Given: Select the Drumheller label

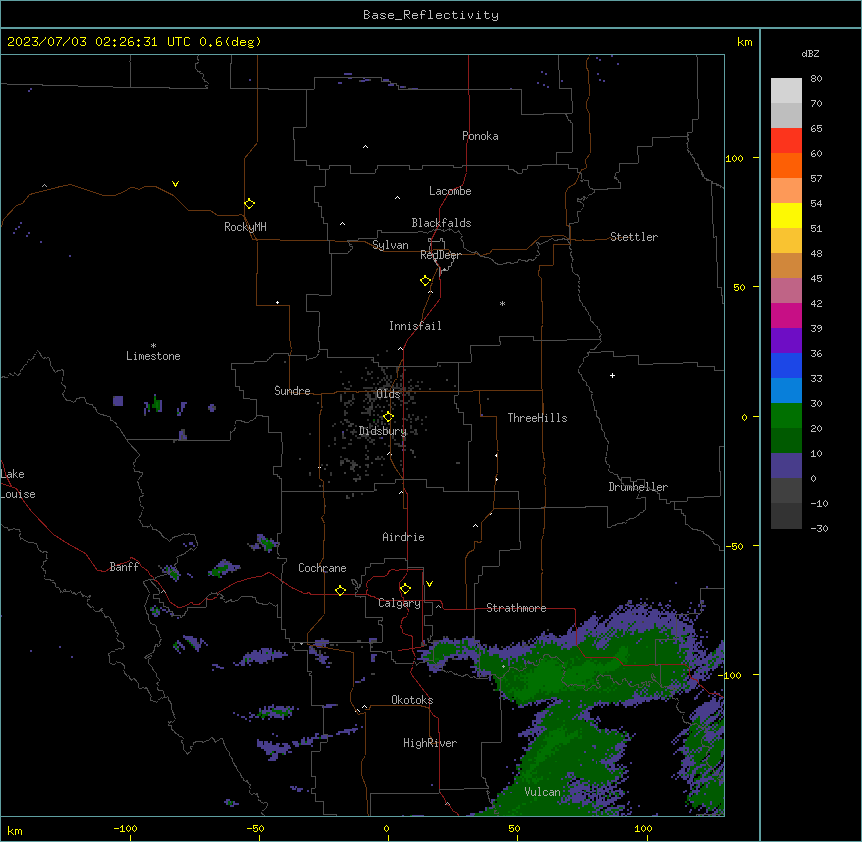Looking at the screenshot, I should pyautogui.click(x=638, y=487).
